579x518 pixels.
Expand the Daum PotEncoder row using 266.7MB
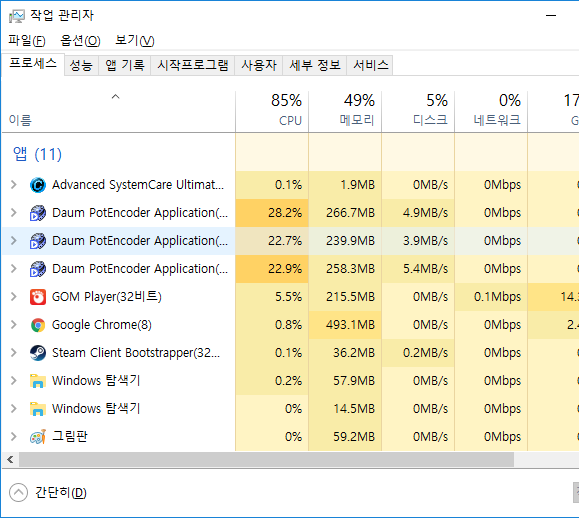point(14,213)
